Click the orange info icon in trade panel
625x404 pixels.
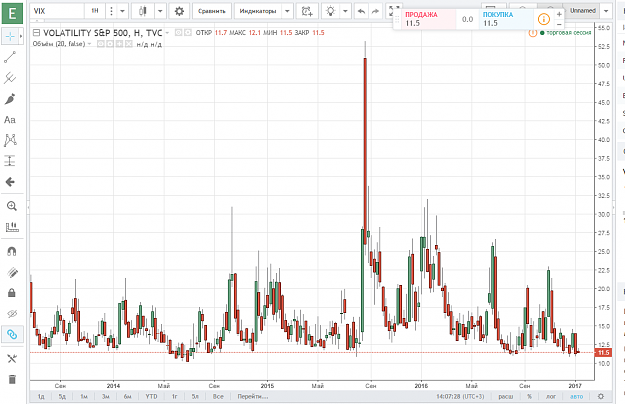pyautogui.click(x=544, y=19)
